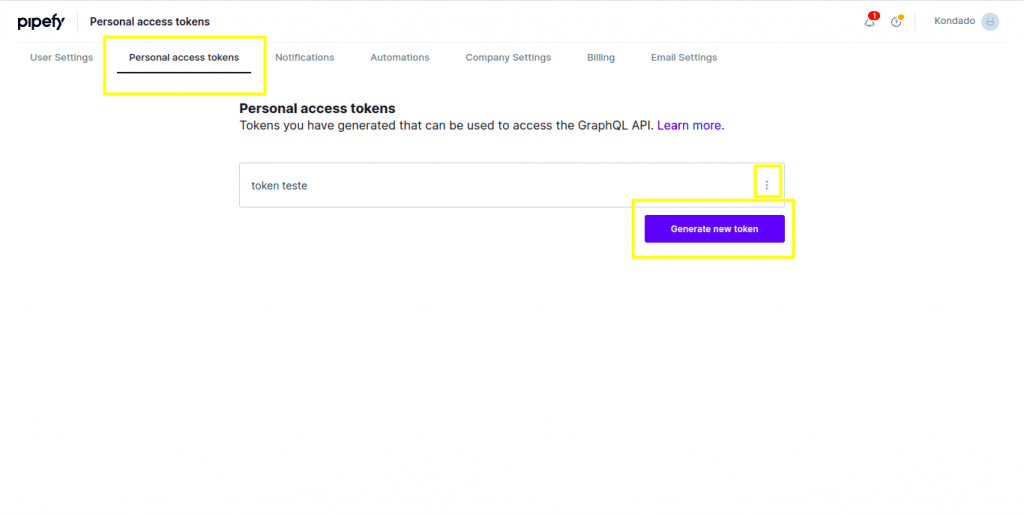Viewport: 1024px width, 516px height.
Task: Go to the Notifications tab
Action: click(x=304, y=58)
